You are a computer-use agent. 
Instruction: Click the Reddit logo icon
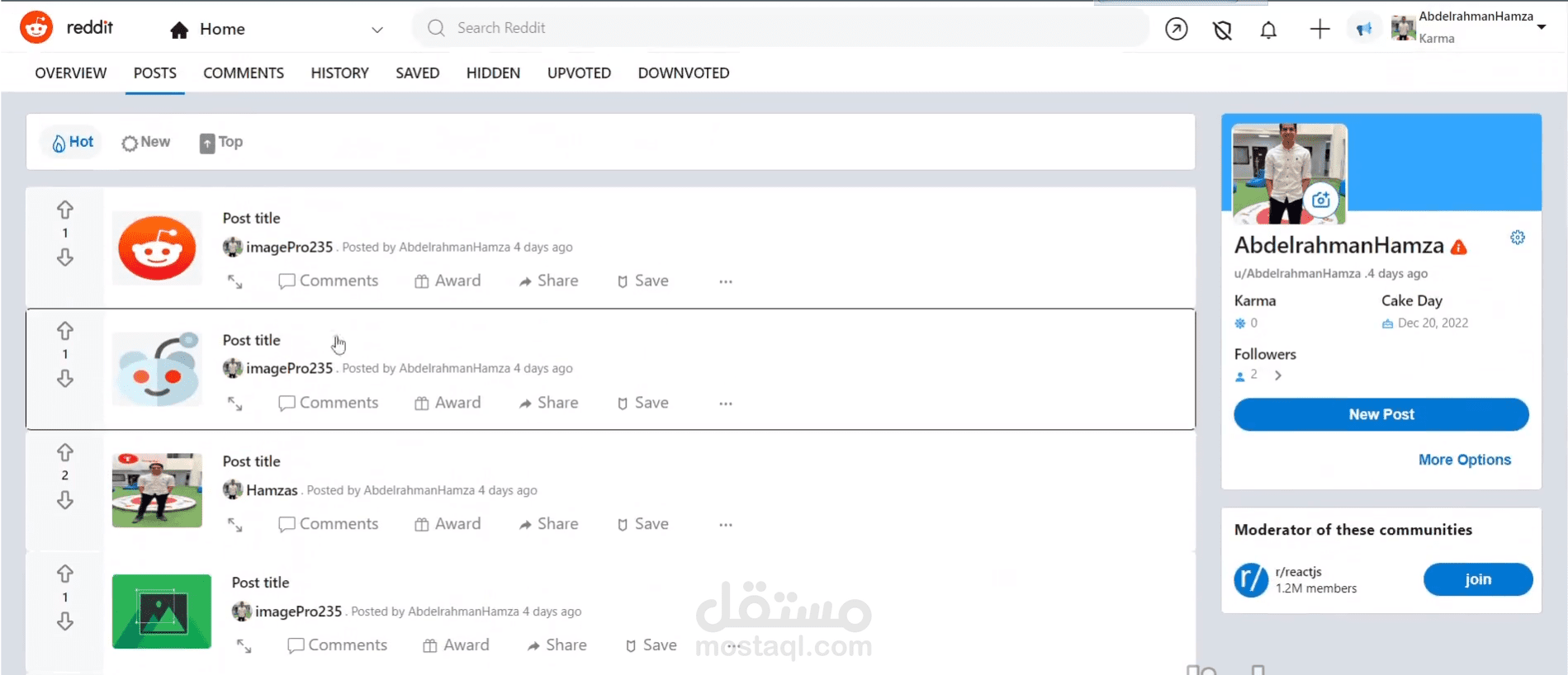36,28
